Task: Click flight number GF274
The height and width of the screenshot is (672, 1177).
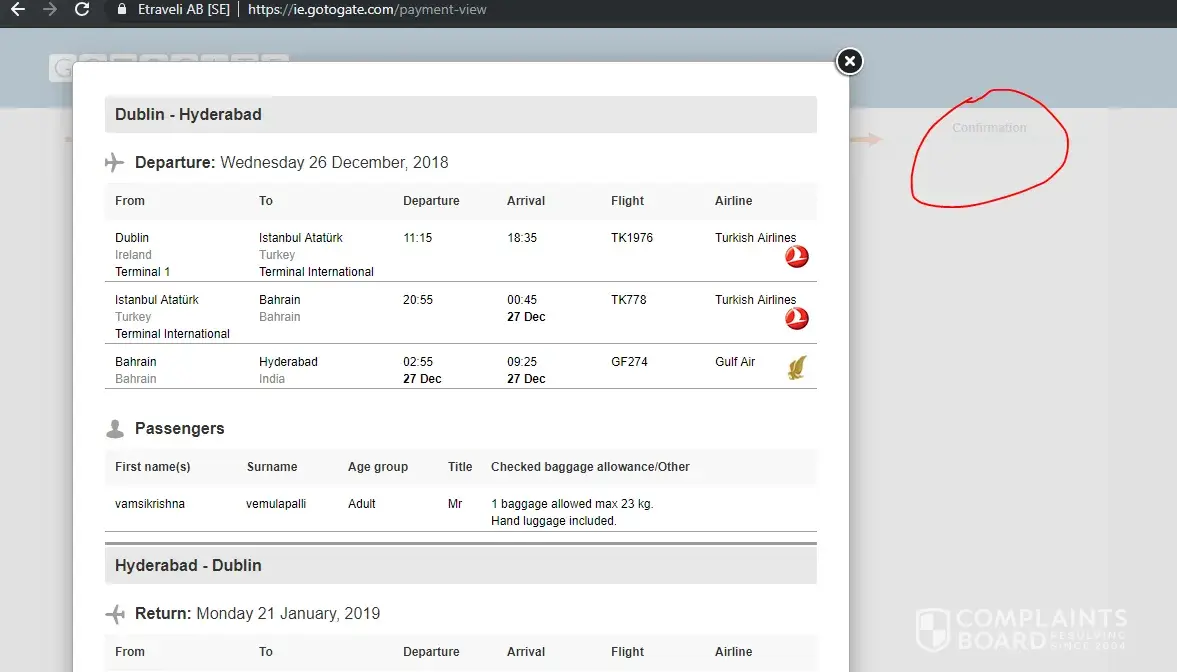Action: tap(629, 362)
